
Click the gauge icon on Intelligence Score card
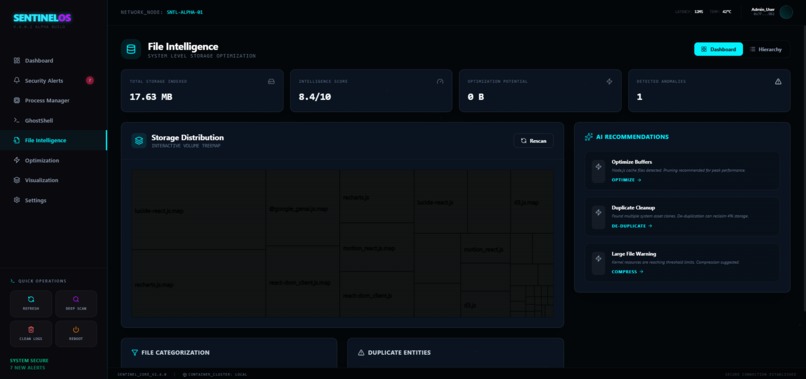(440, 81)
